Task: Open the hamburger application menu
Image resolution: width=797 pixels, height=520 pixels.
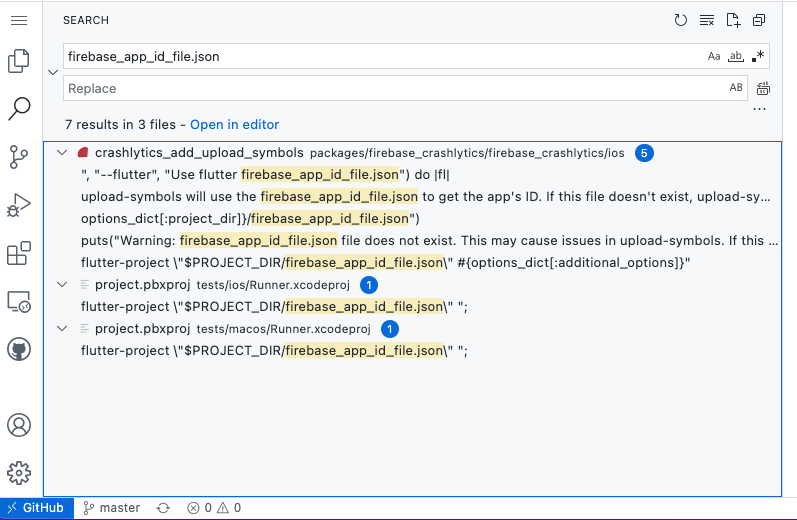Action: coord(19,20)
